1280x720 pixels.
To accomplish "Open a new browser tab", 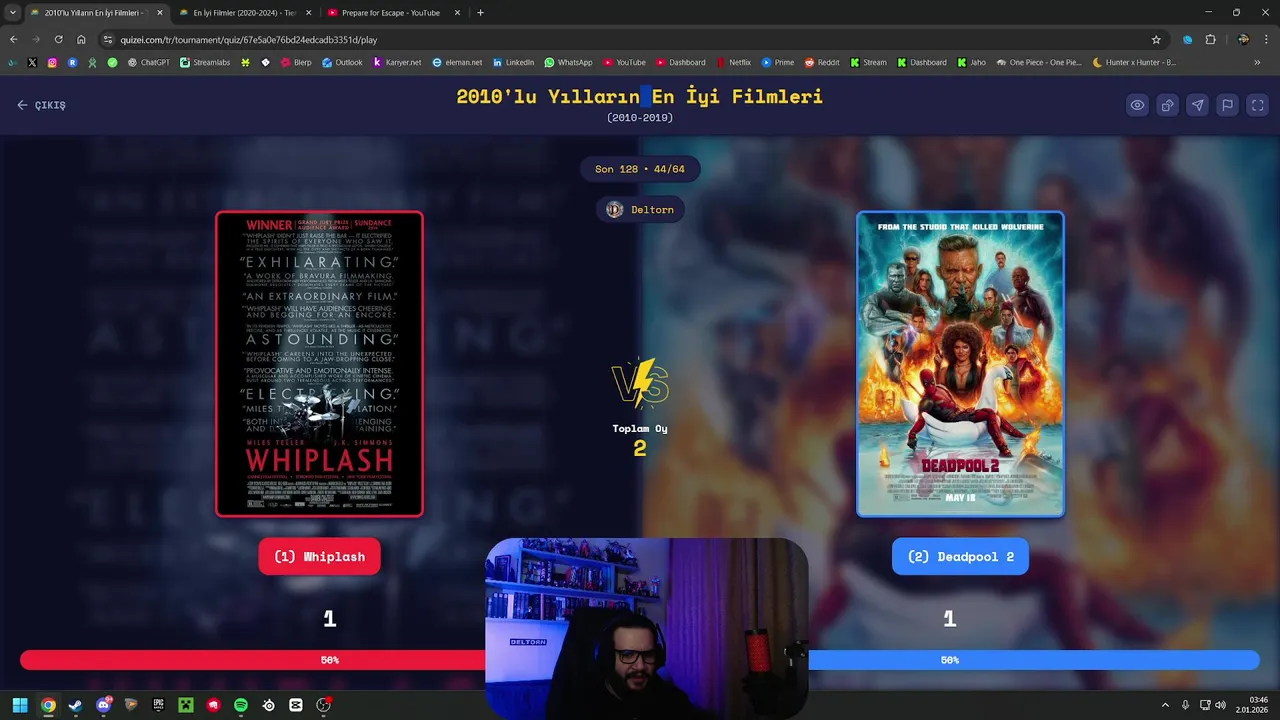I will 480,13.
